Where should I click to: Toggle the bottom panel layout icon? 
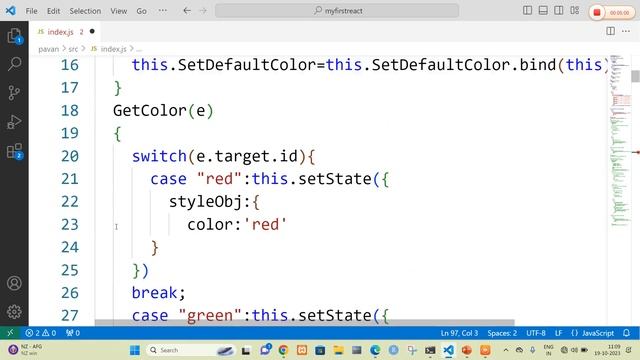point(543,11)
